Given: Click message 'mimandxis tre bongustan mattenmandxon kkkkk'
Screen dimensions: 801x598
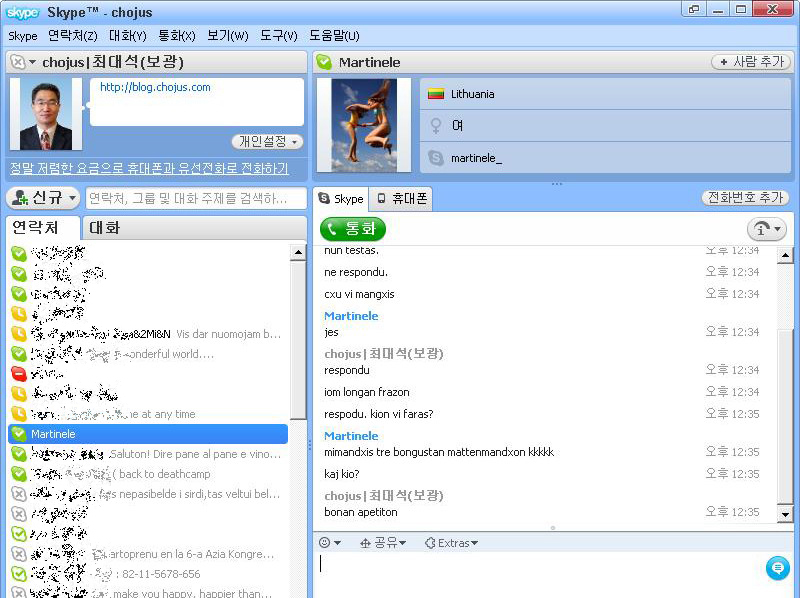Looking at the screenshot, I should [x=439, y=452].
